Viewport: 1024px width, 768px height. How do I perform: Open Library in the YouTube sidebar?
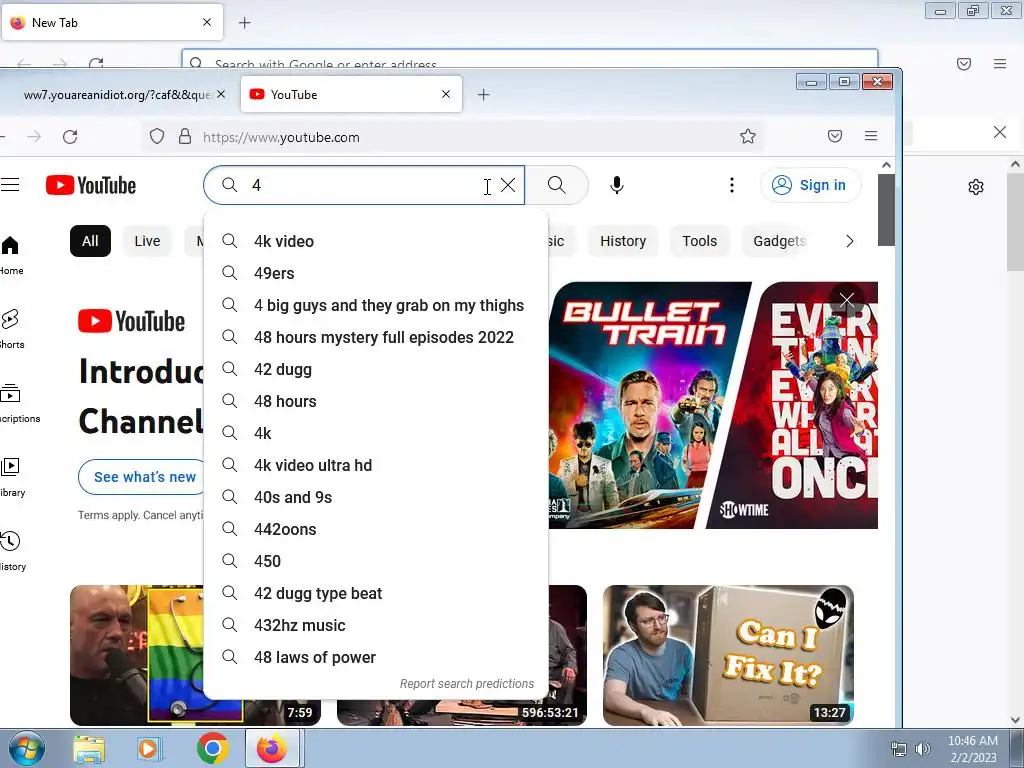(x=11, y=477)
